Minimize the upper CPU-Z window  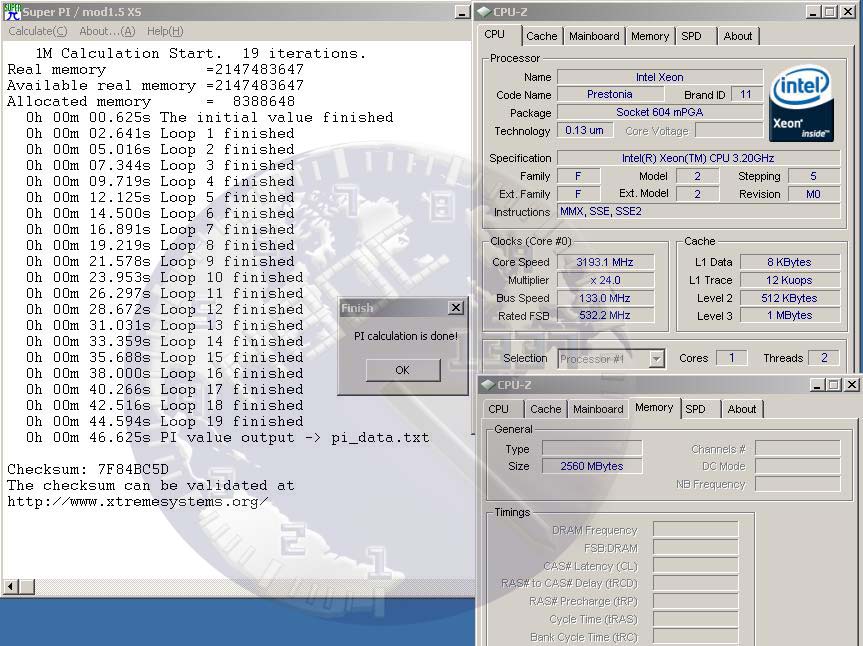pyautogui.click(x=814, y=12)
